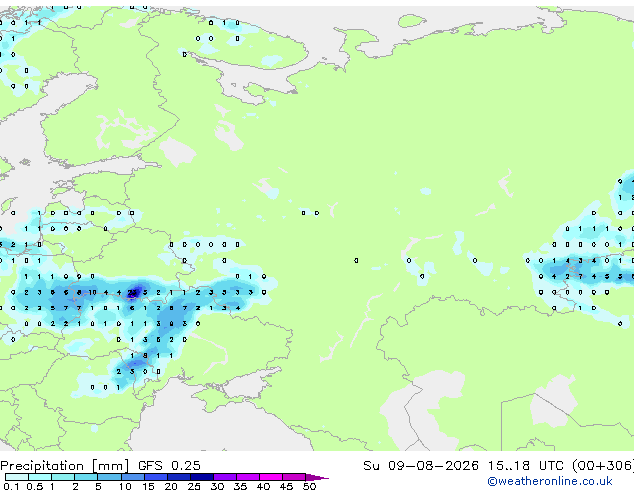634x490 pixels.
Task: Click the '35' legend scale label
Action: point(240,486)
